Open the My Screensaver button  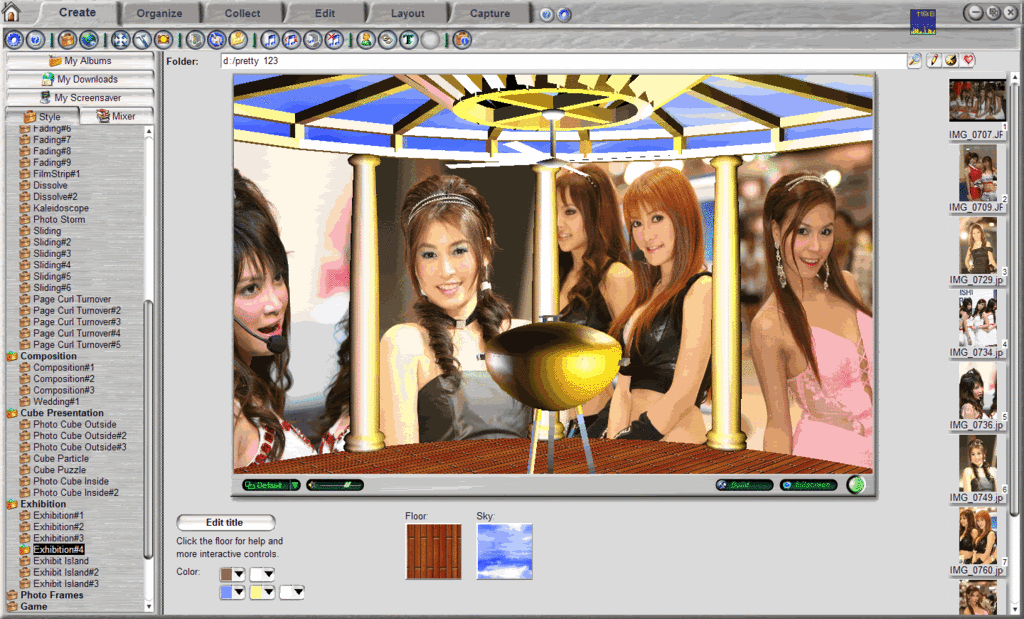[80, 97]
